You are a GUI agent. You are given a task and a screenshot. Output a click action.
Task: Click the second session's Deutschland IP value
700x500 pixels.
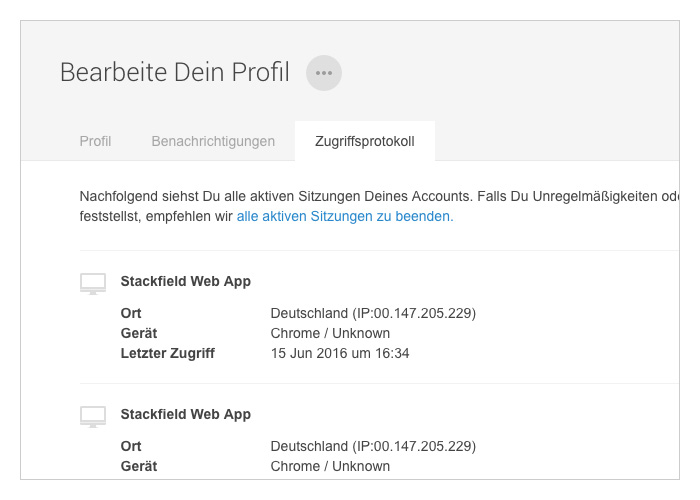[373, 446]
